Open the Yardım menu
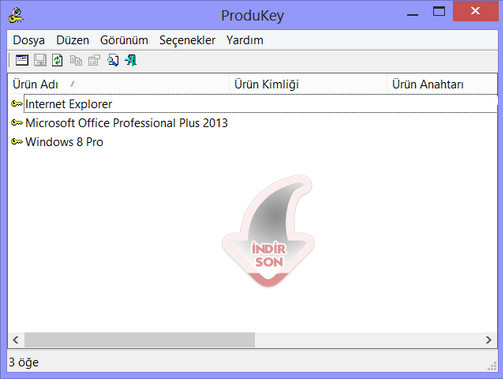 (245, 40)
